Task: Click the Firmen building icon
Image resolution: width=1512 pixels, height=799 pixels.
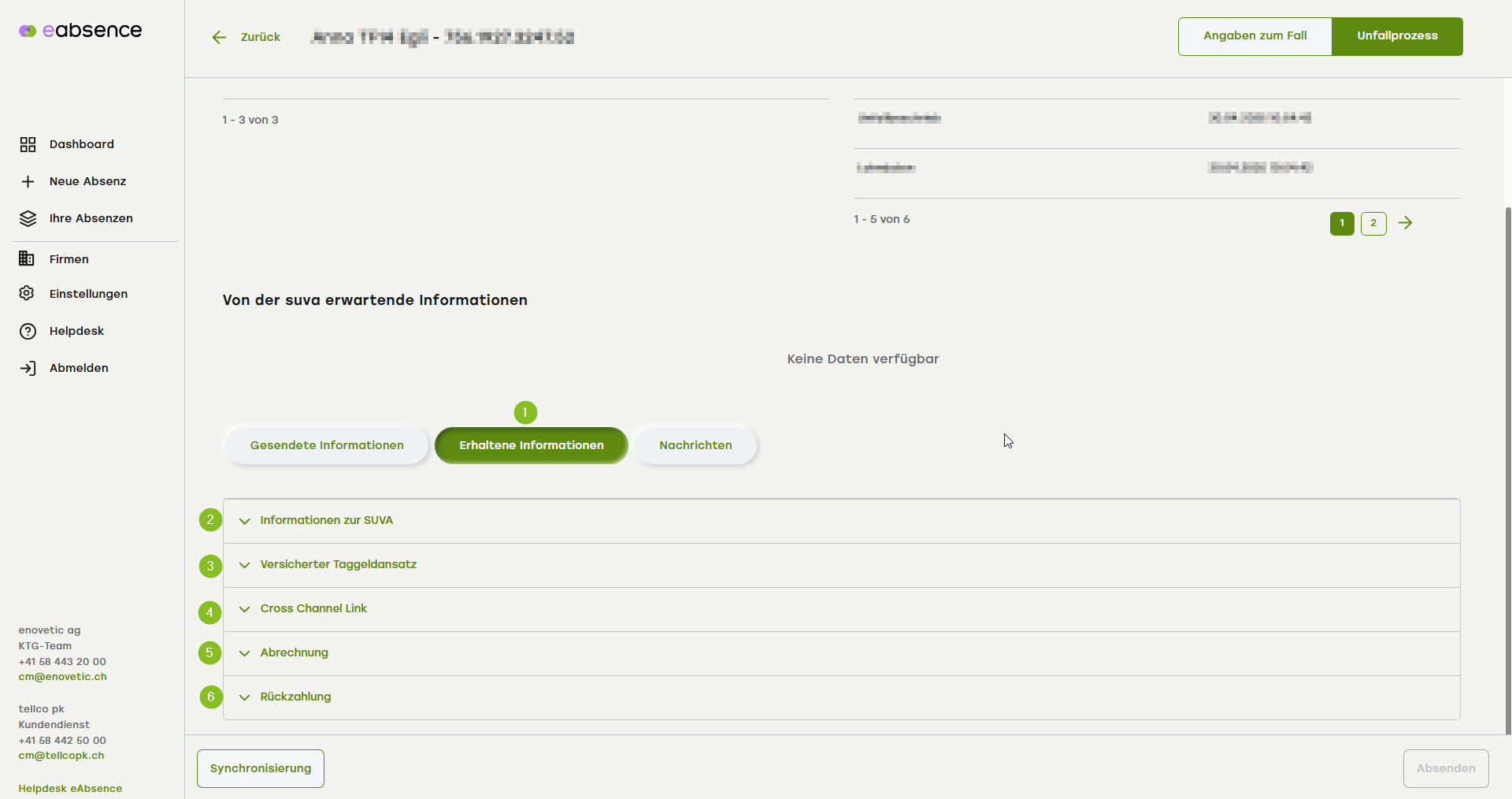Action: [x=27, y=258]
